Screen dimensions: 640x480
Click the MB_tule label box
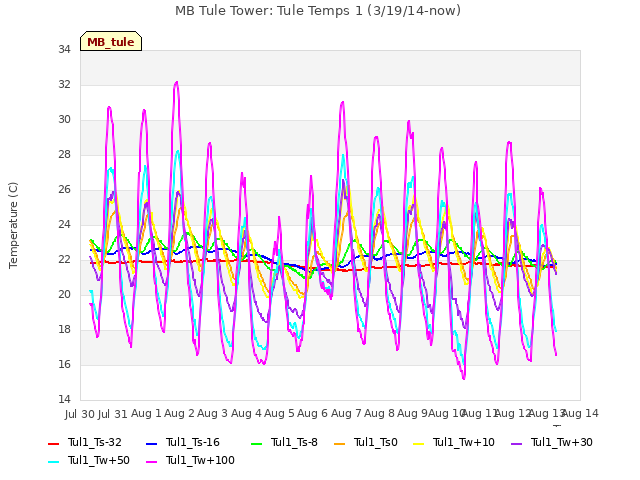(x=111, y=41)
